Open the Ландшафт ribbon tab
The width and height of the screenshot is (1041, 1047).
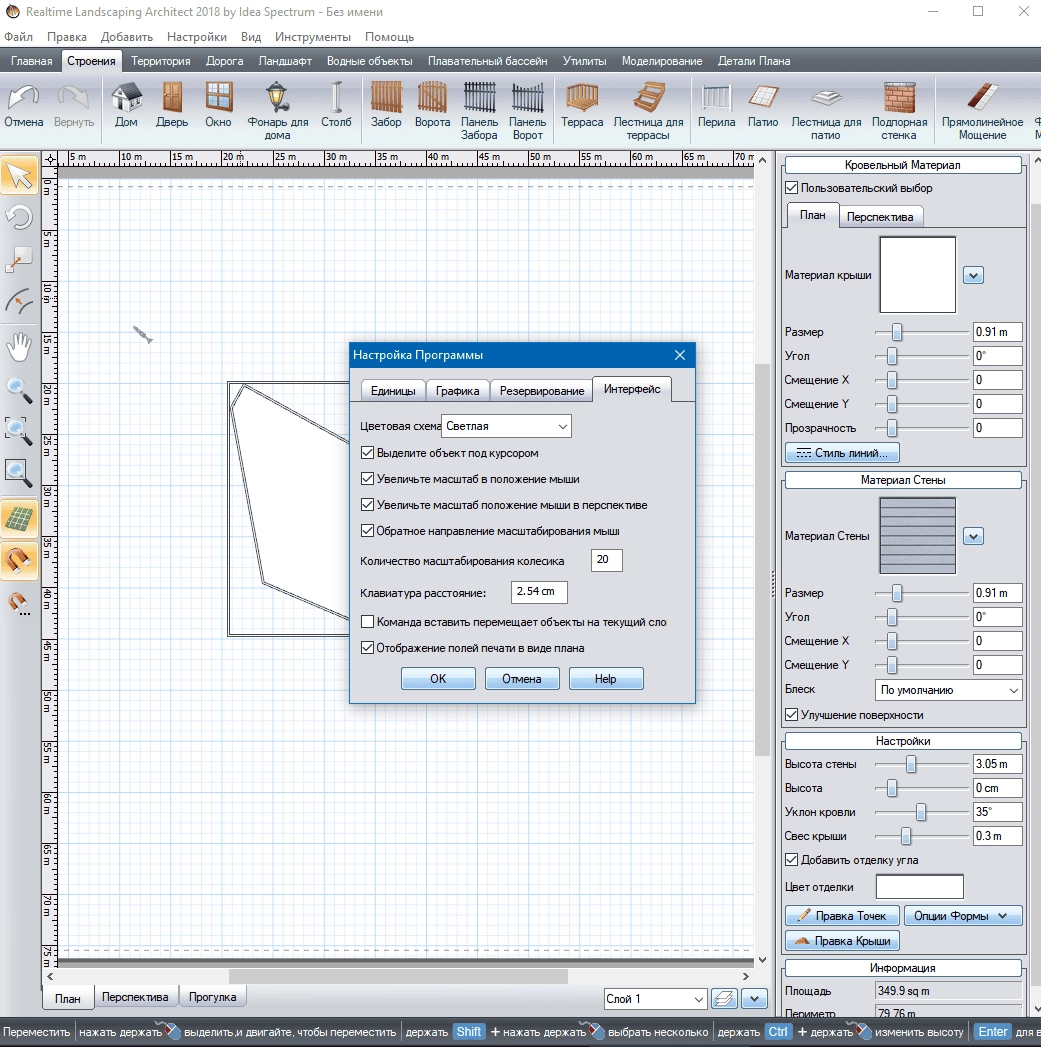(x=285, y=61)
